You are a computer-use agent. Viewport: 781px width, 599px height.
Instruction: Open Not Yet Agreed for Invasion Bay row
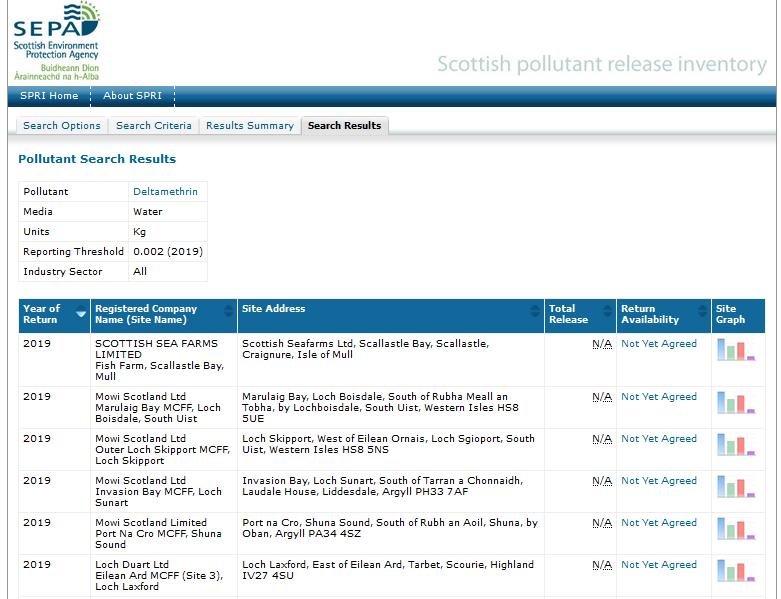click(x=659, y=480)
